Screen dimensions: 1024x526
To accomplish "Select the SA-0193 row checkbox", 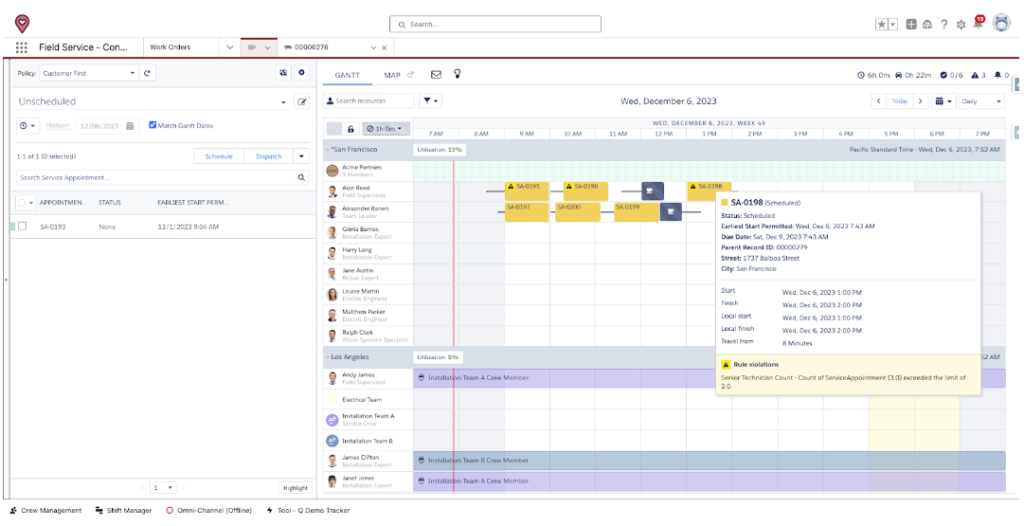I will click(x=22, y=226).
